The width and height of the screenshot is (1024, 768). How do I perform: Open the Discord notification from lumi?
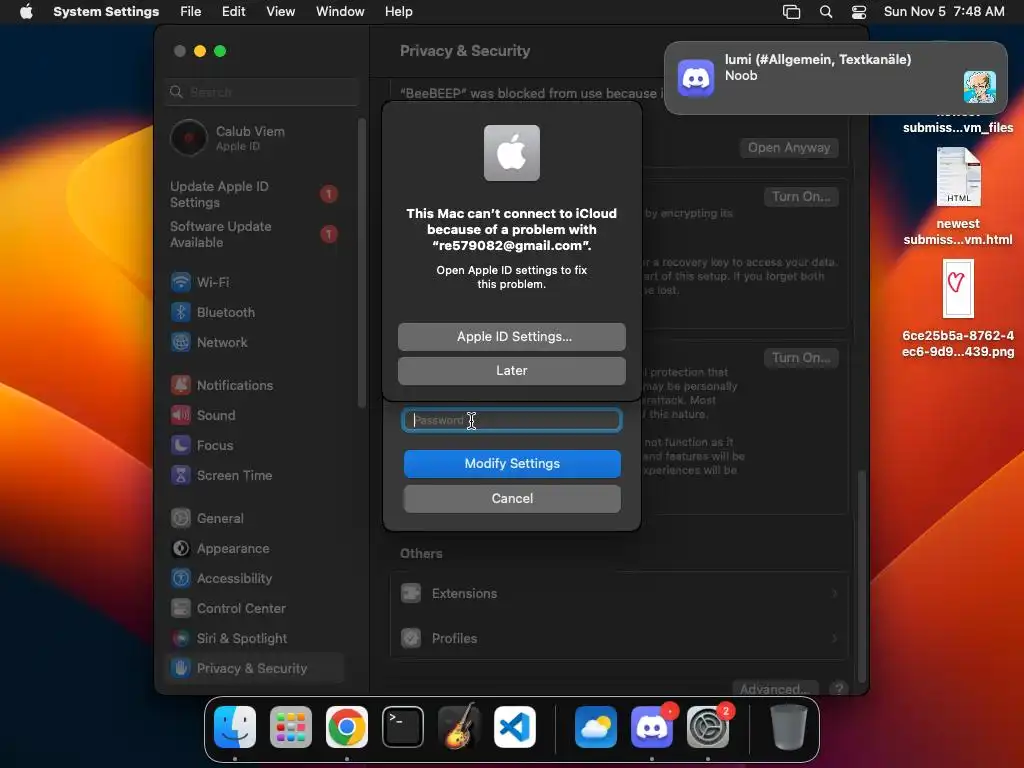point(835,78)
